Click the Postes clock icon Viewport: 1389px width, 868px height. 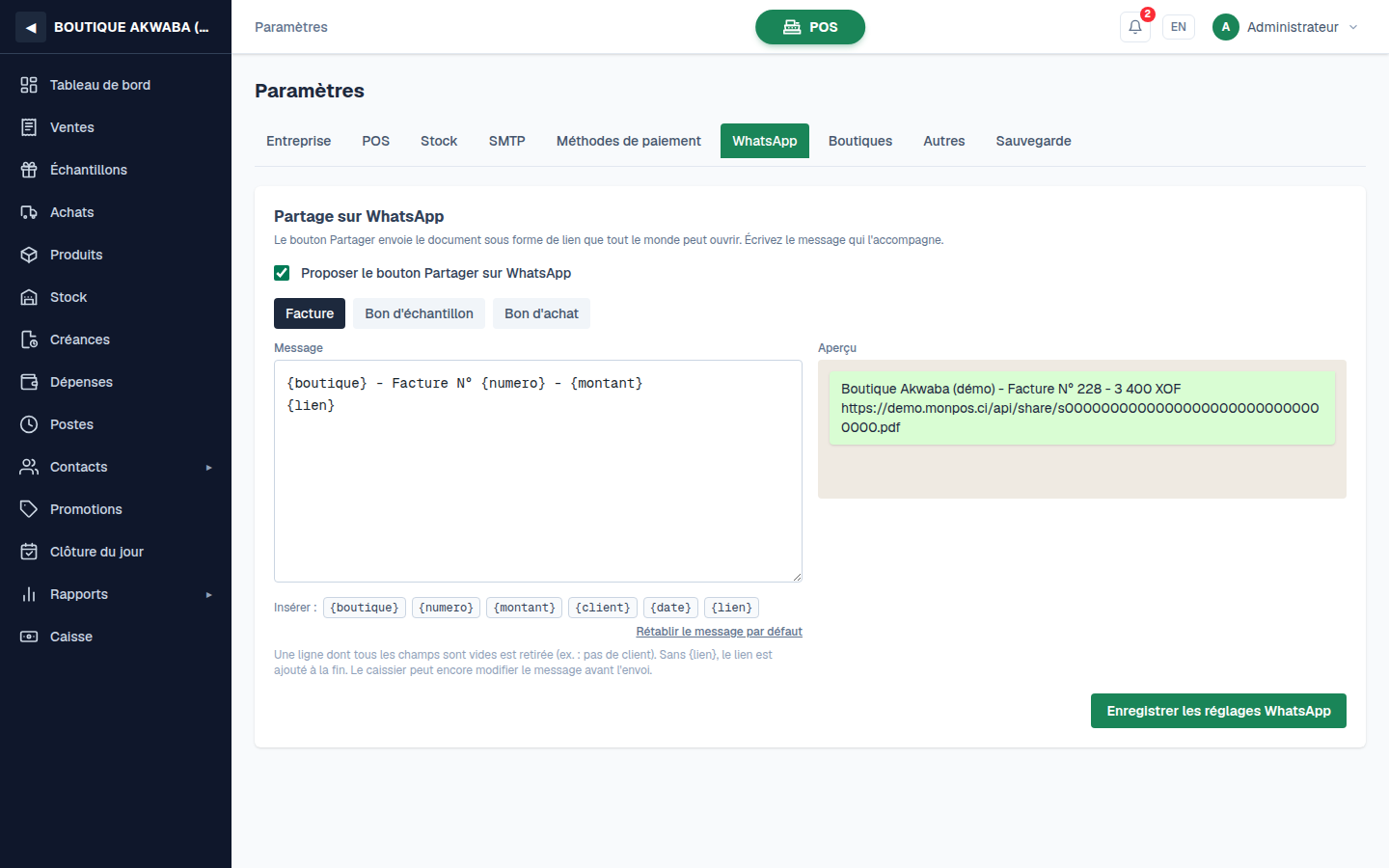pyautogui.click(x=29, y=424)
